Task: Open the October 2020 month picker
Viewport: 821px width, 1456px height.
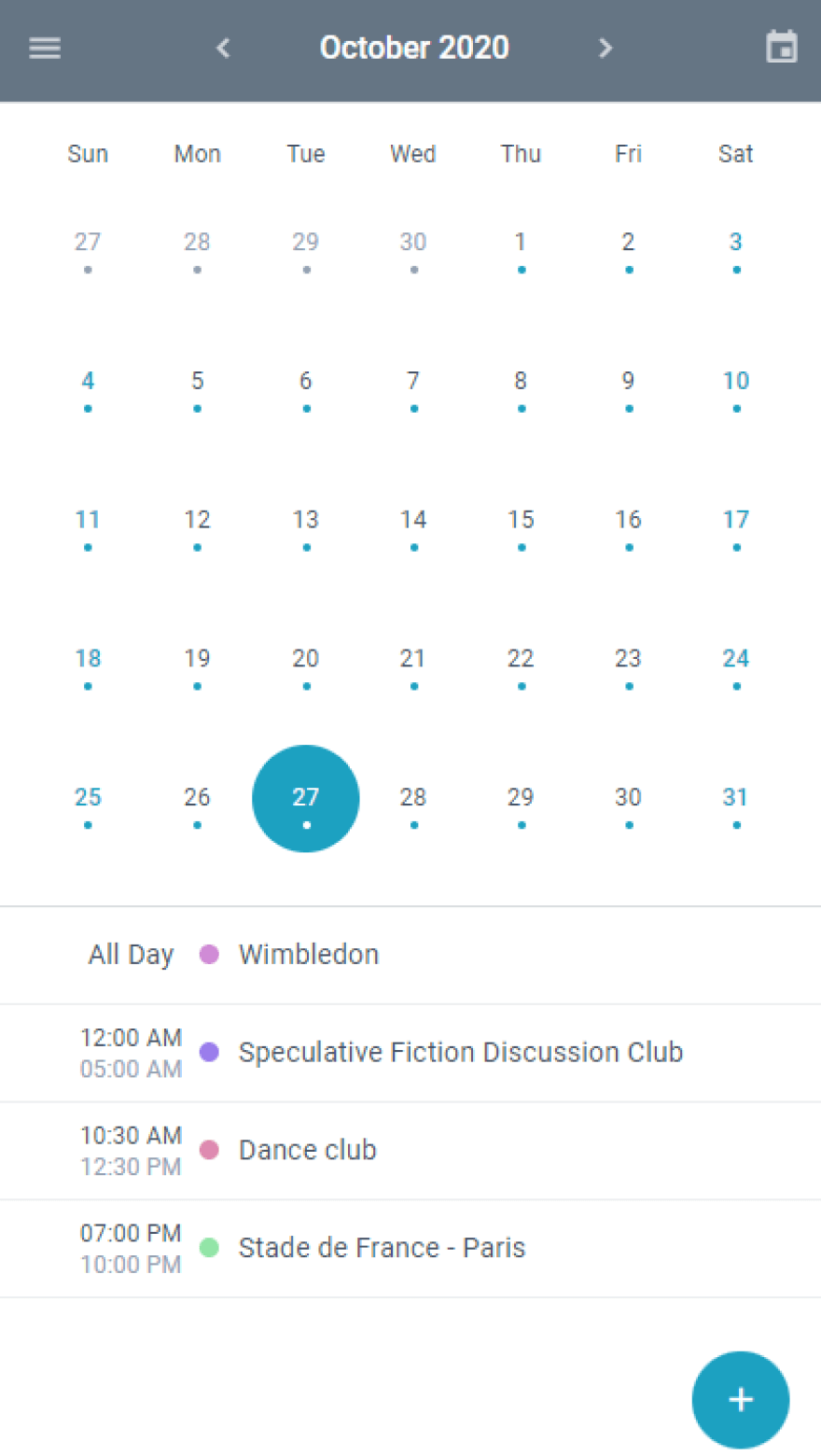Action: 414,48
